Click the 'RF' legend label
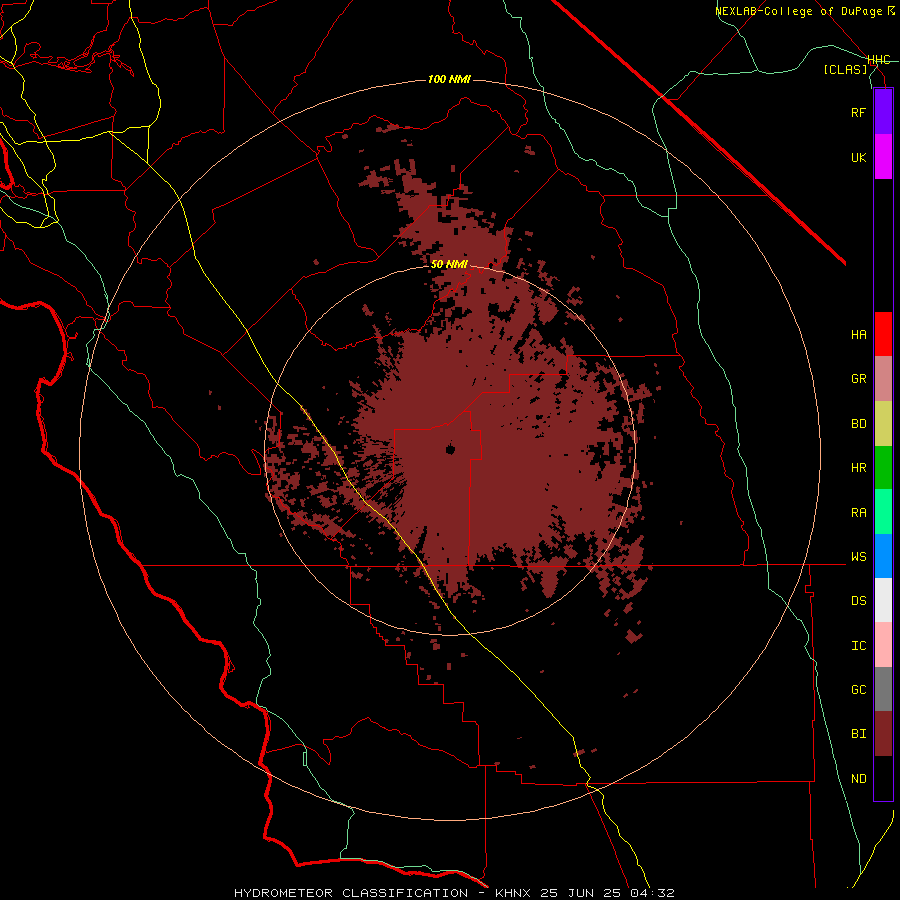Image resolution: width=900 pixels, height=900 pixels. 858,112
